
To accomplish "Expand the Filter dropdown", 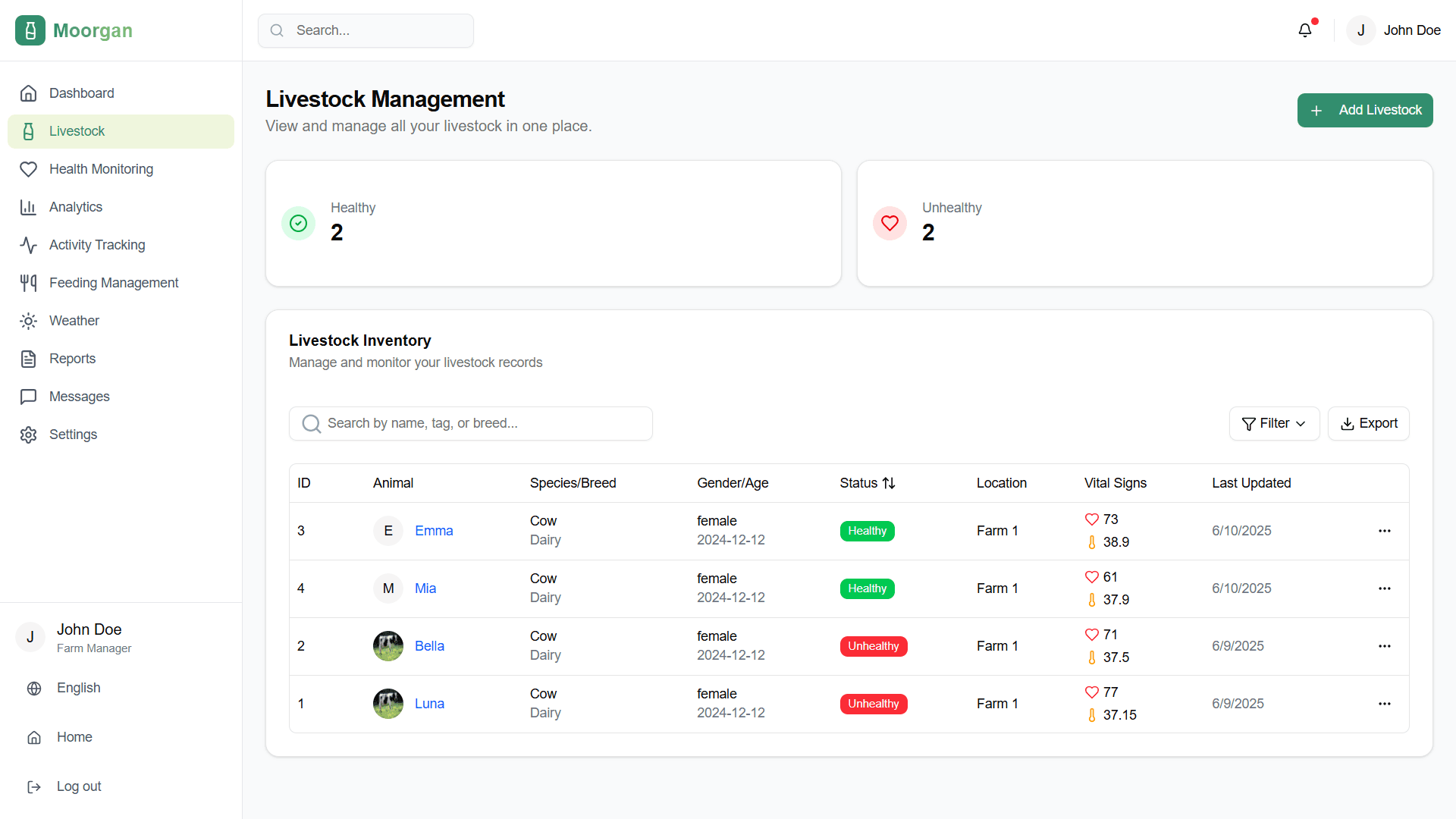I will tap(1273, 423).
